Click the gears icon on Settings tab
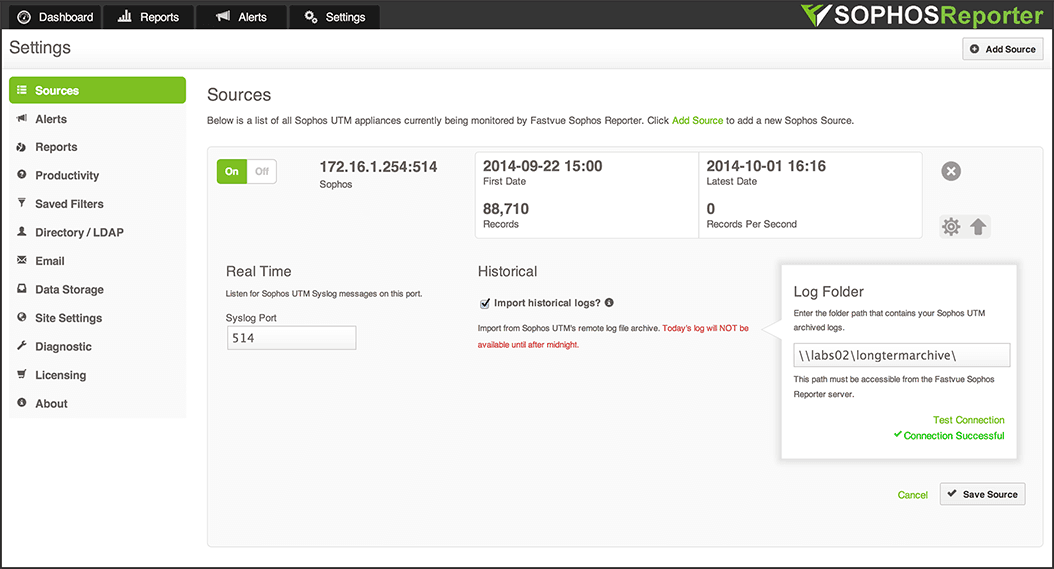Screen dimensions: 1054x569 pyautogui.click(x=311, y=17)
